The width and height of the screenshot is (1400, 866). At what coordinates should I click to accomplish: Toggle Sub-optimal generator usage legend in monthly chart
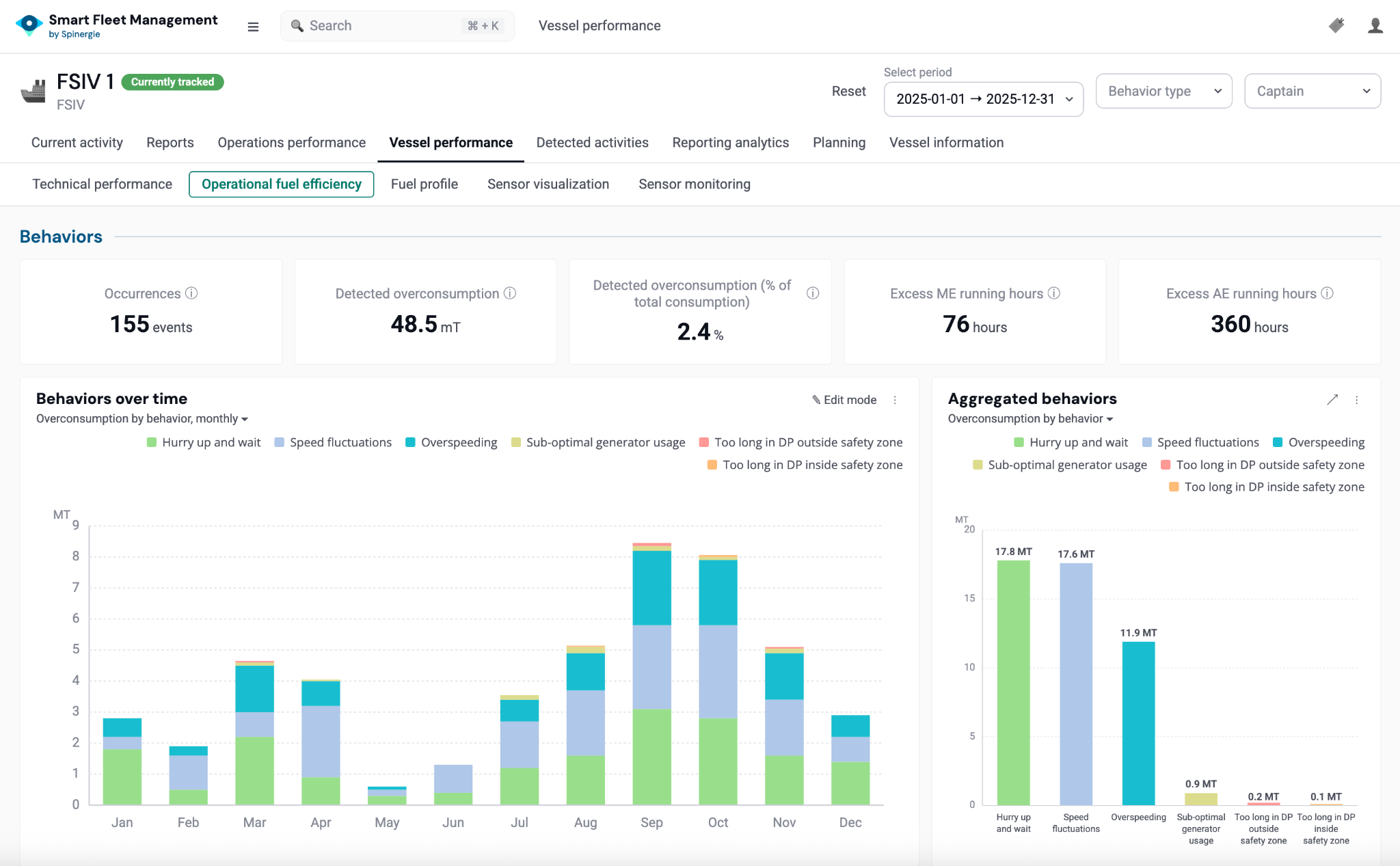[x=598, y=442]
